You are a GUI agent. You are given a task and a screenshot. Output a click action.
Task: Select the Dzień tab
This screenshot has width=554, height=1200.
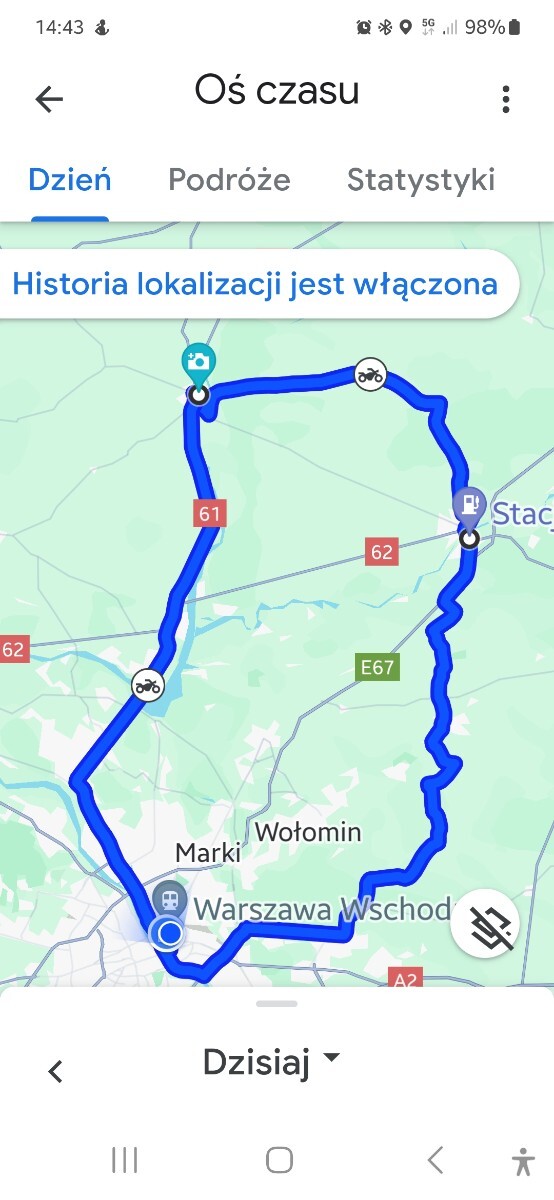coord(70,180)
